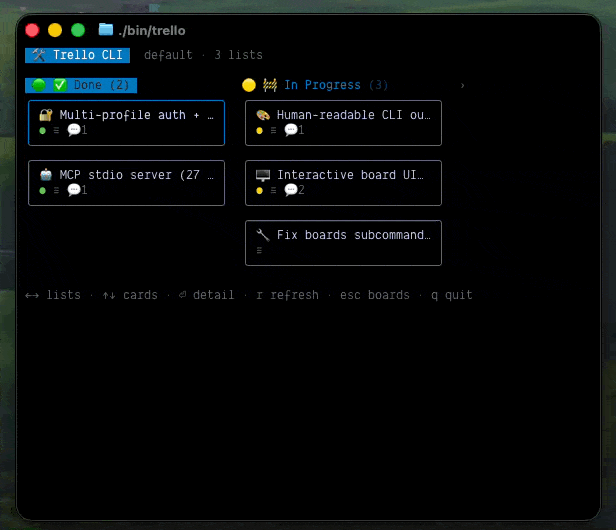Click the Trello CLI title badge
Image resolution: width=616 pixels, height=530 pixels.
coord(77,55)
